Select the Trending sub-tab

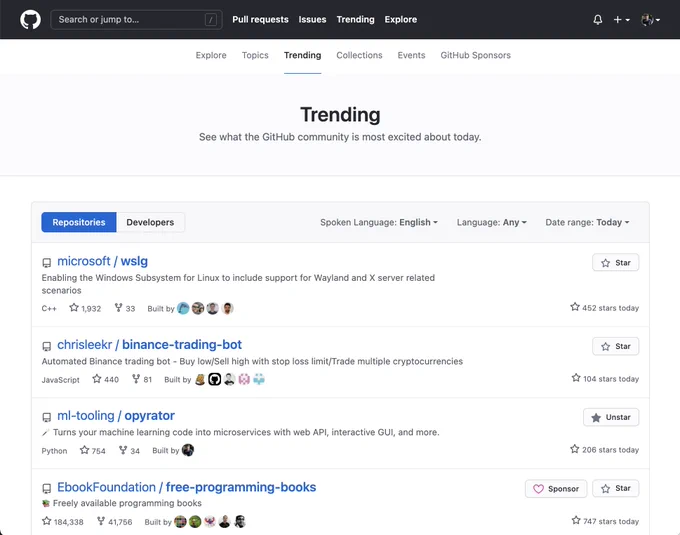(303, 55)
